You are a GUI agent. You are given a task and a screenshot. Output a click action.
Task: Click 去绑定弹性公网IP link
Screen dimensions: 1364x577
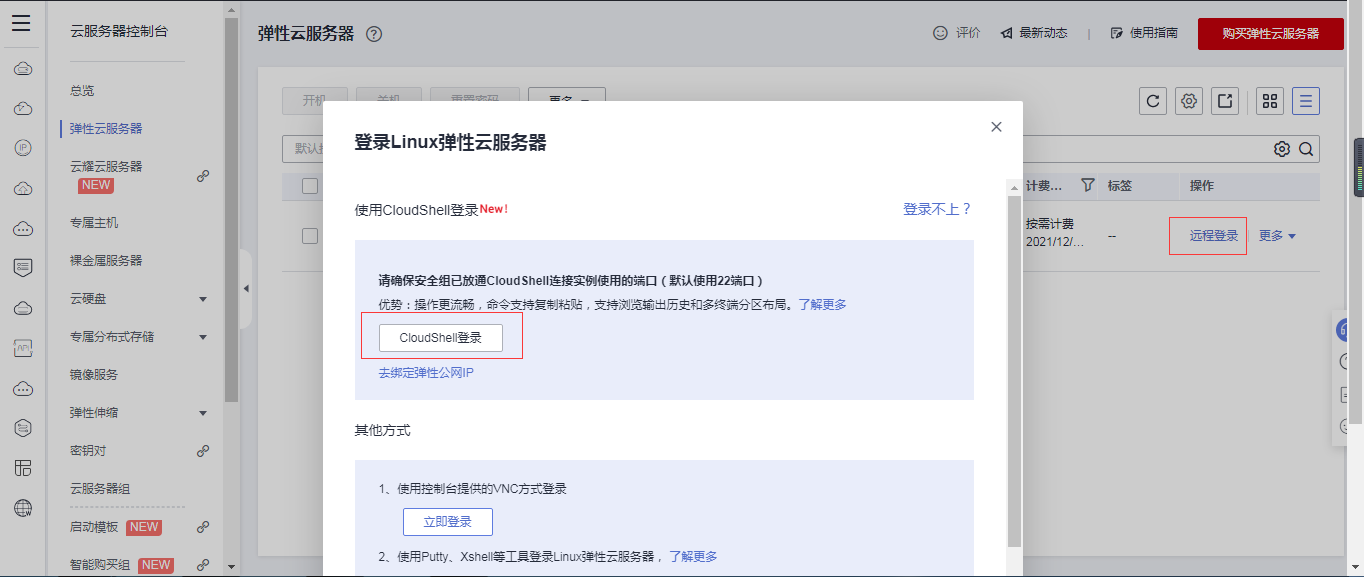(426, 373)
